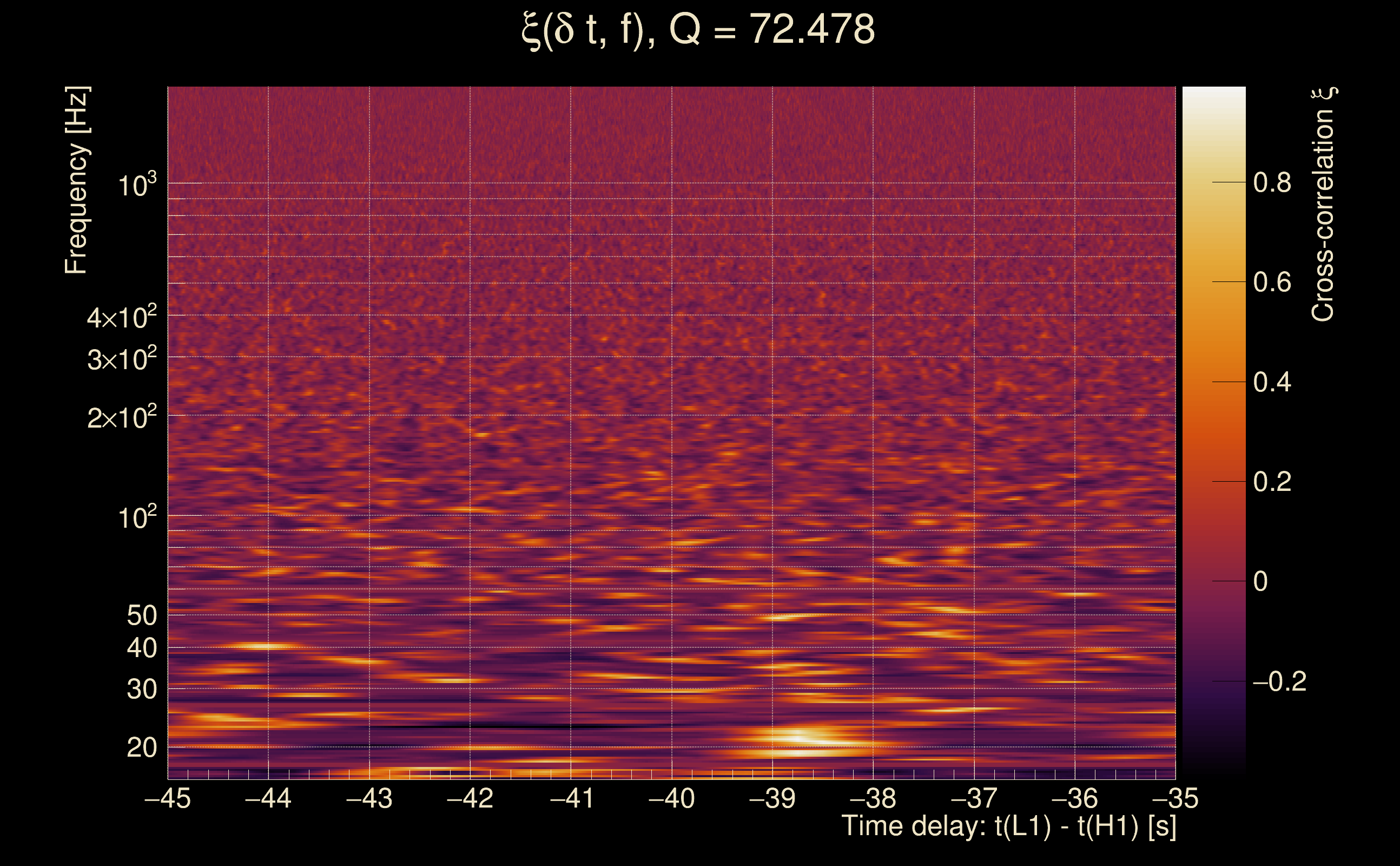Screen dimensions: 1400x866
Task: Click the −39 x-axis tick label
Action: click(x=772, y=798)
